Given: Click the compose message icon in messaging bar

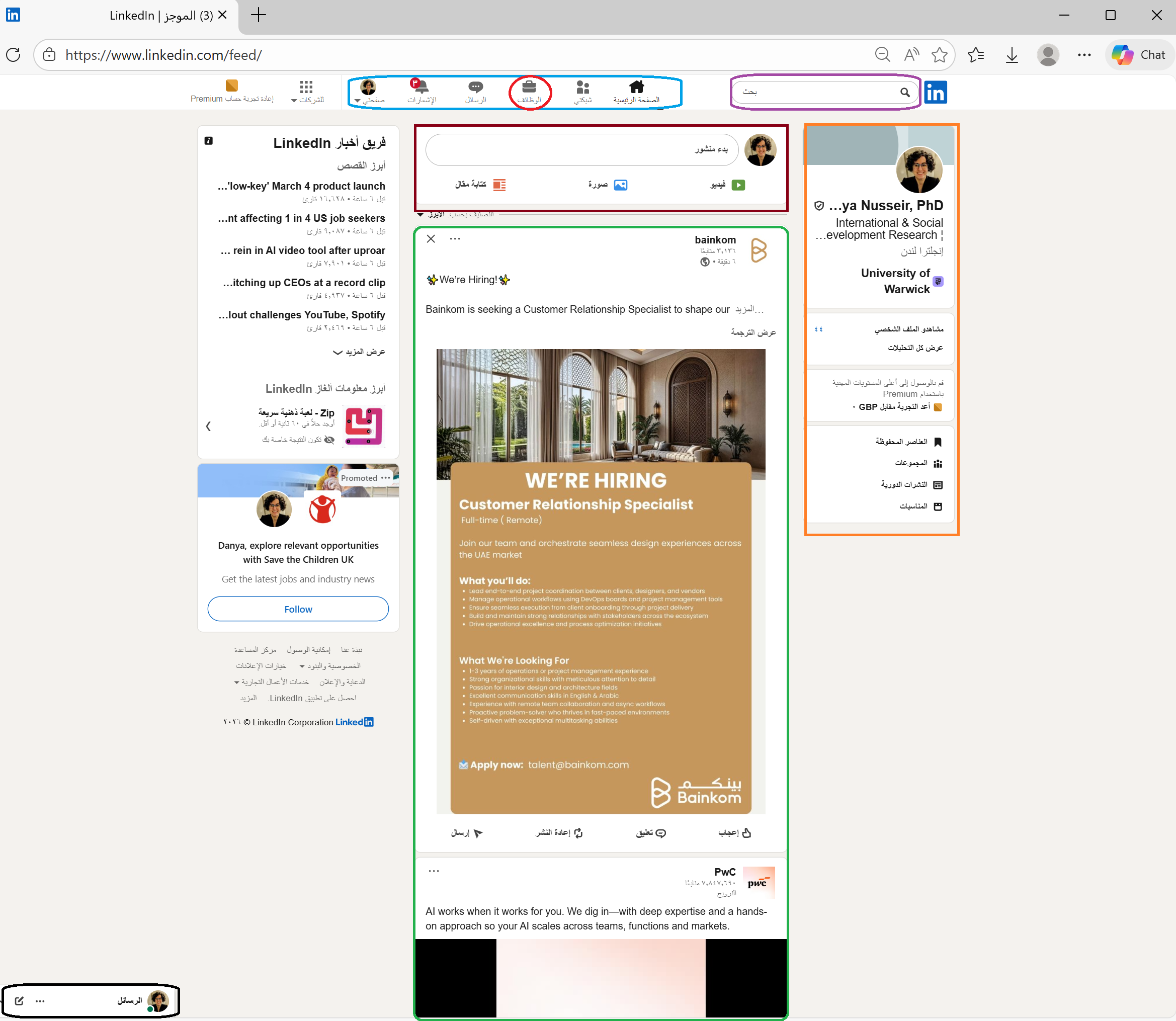Looking at the screenshot, I should tap(20, 1000).
